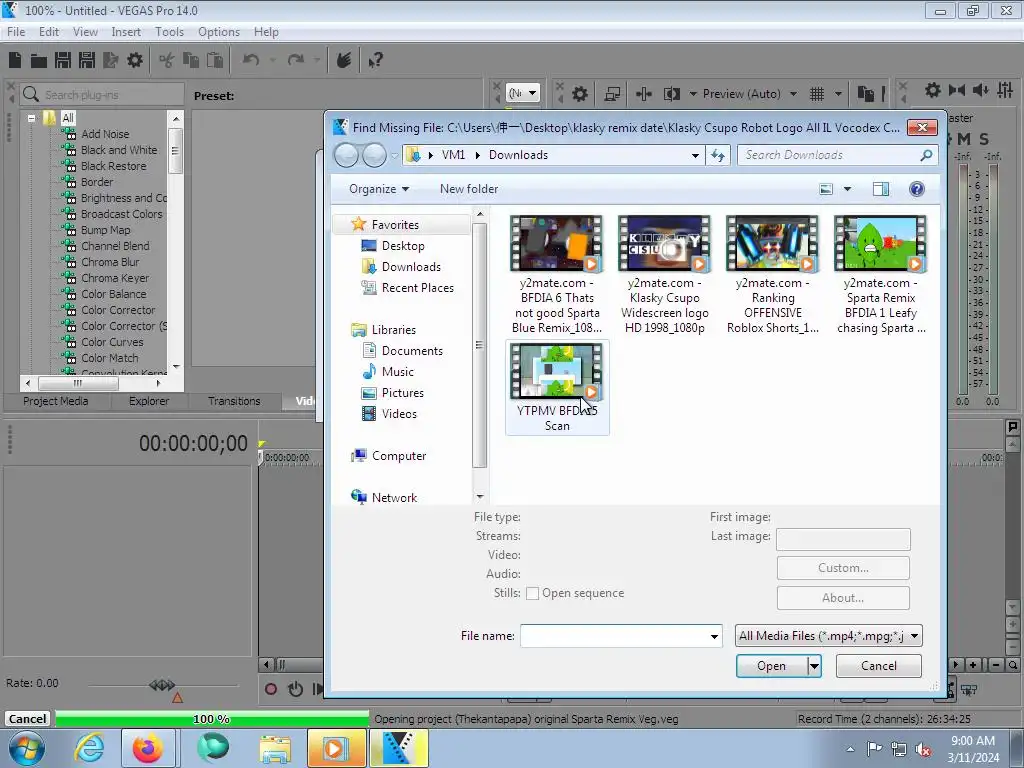Click the Record button in transport bar
The height and width of the screenshot is (768, 1024).
coord(270,689)
